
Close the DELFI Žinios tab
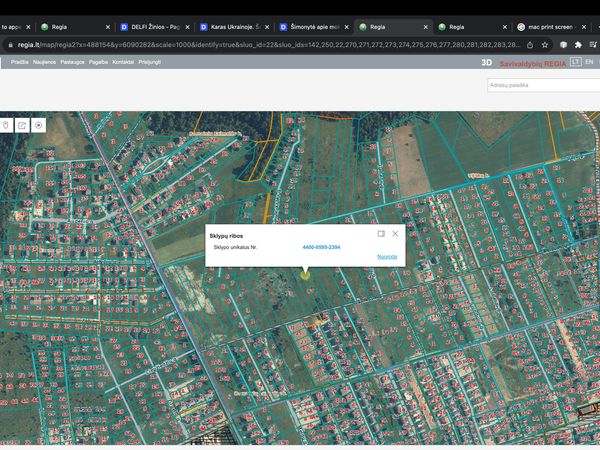188,27
